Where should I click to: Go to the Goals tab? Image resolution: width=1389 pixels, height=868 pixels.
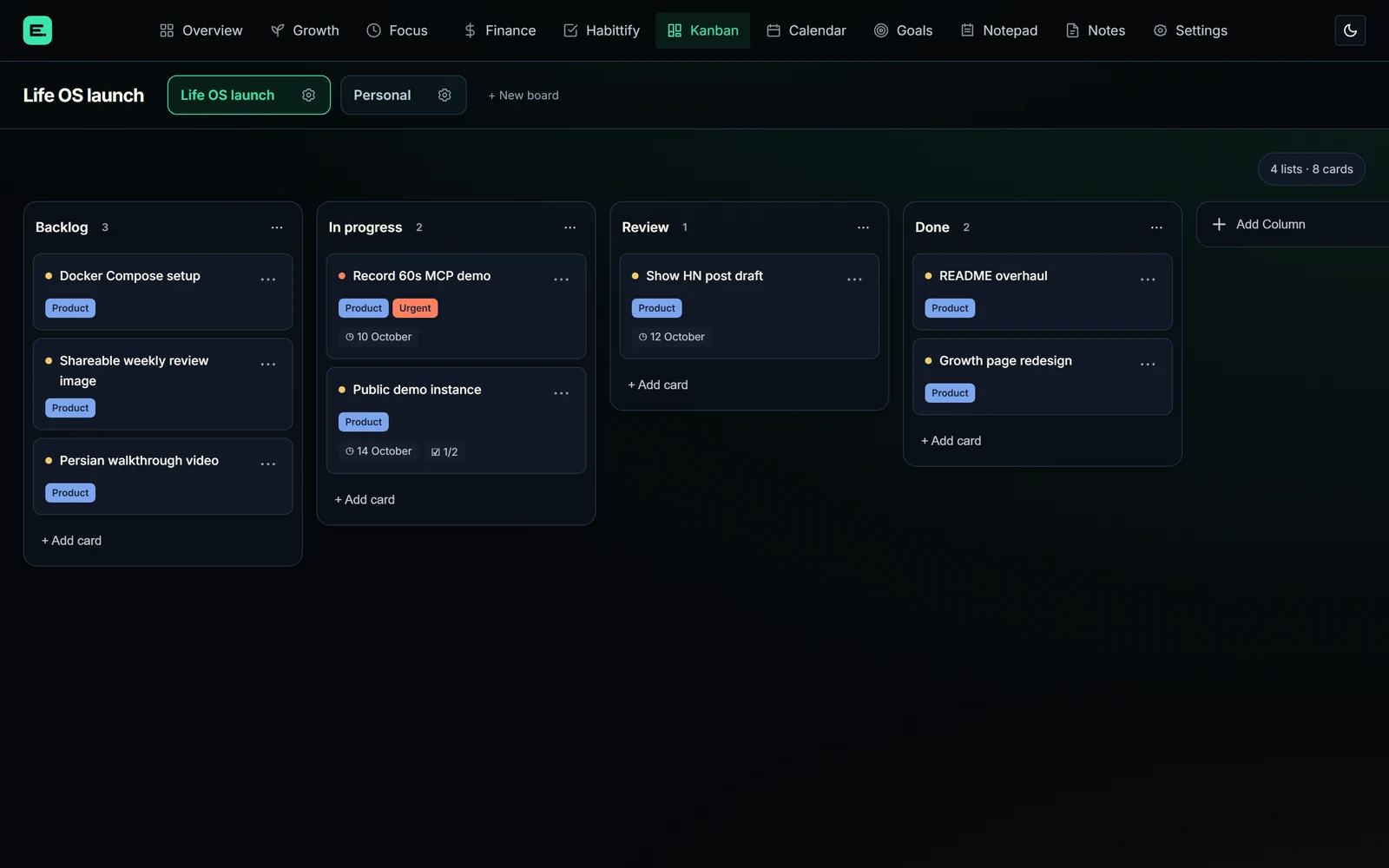[x=904, y=30]
